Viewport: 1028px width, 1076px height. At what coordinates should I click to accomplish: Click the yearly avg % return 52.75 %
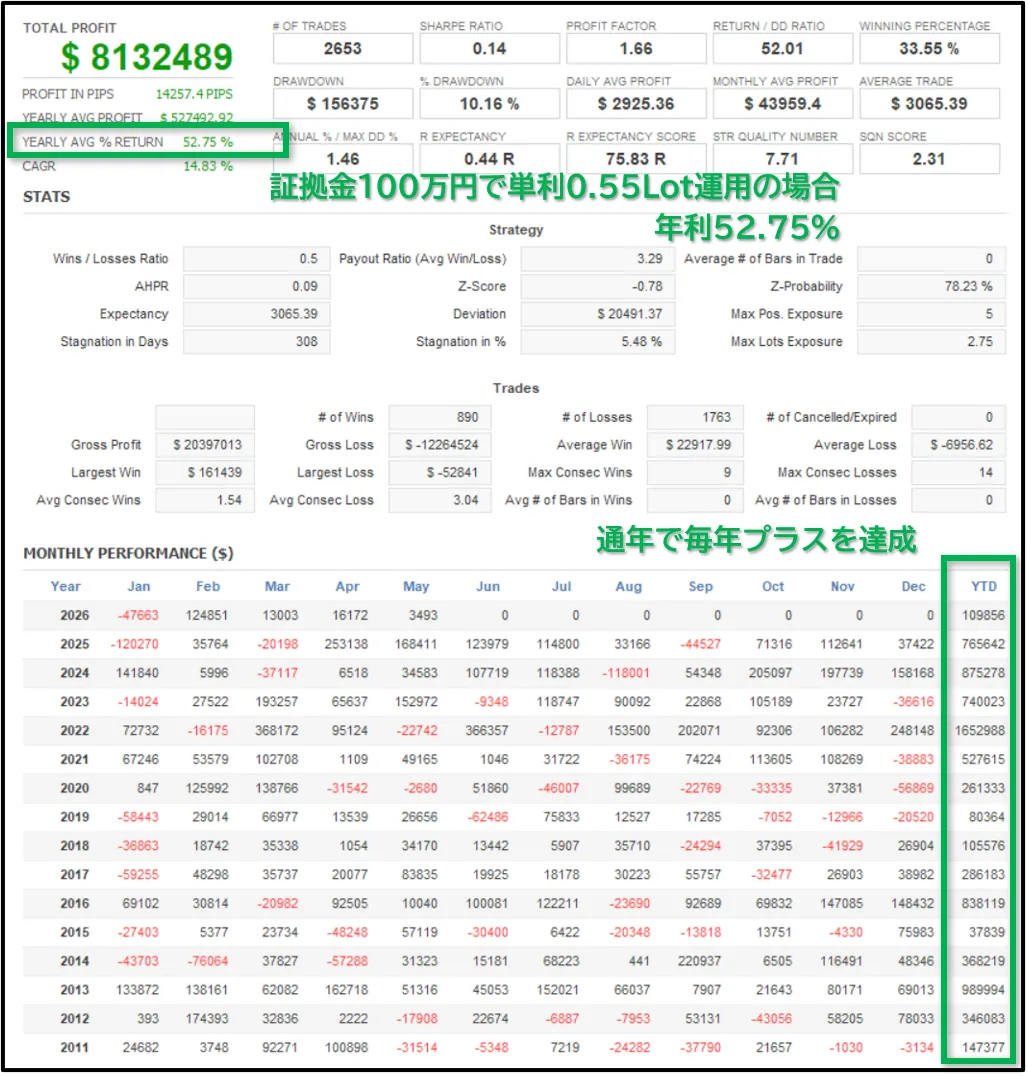[x=208, y=142]
